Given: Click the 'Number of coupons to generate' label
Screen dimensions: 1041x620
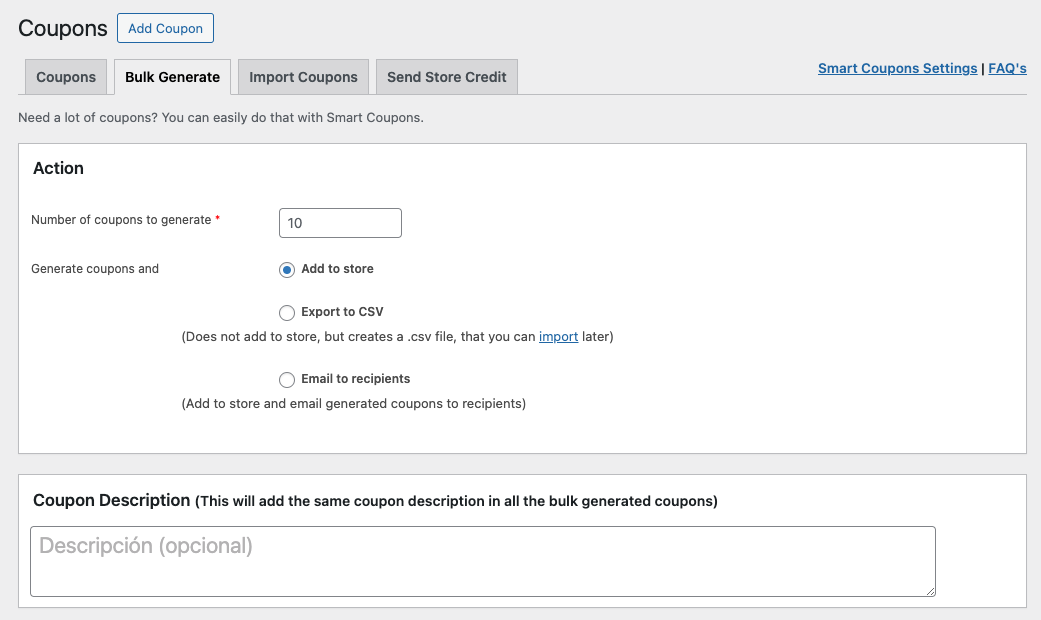Looking at the screenshot, I should coord(121,220).
